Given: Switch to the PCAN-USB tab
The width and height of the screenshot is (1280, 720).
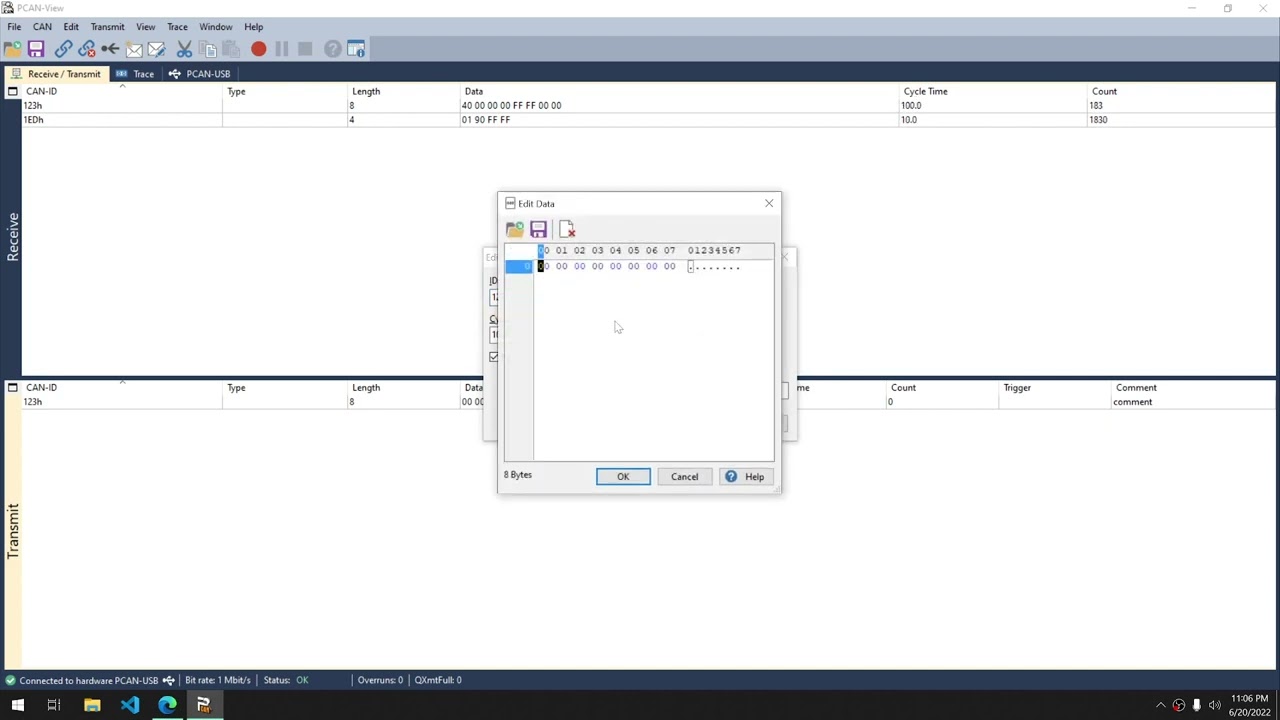Looking at the screenshot, I should 200,74.
